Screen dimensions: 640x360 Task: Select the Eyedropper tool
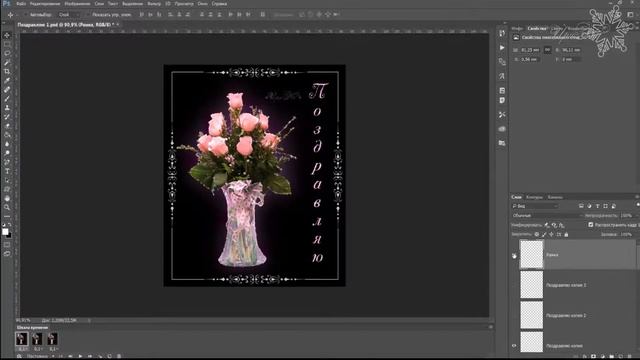(7, 80)
